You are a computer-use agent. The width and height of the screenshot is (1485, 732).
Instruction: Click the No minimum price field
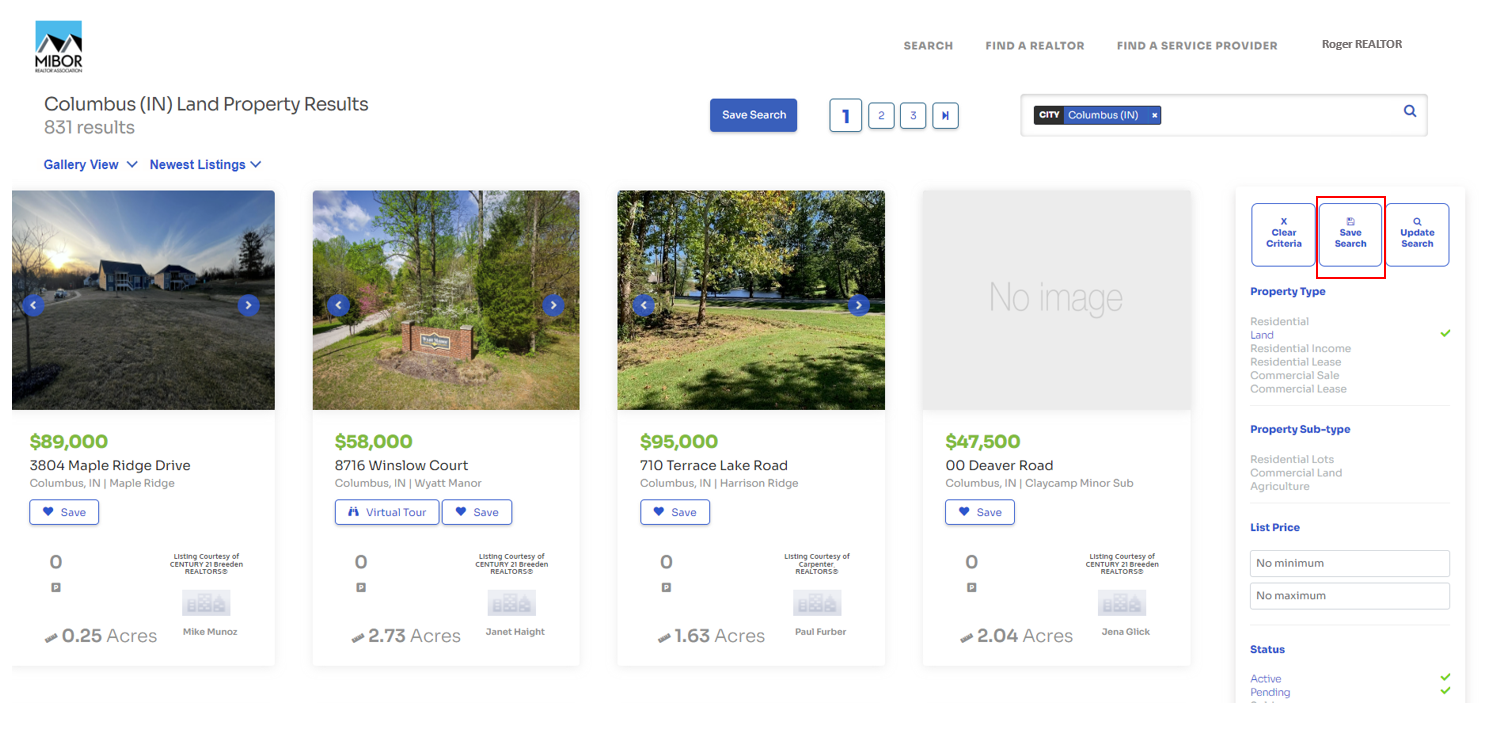tap(1350, 563)
